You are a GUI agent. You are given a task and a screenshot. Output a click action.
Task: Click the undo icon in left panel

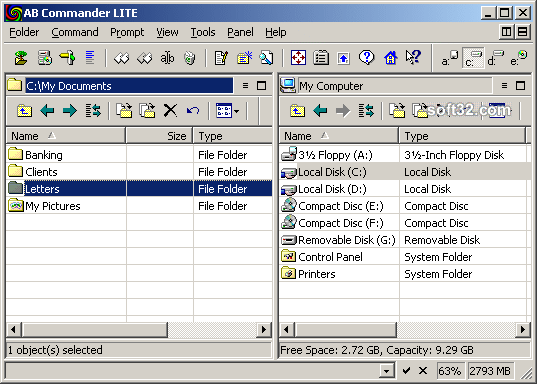point(193,111)
